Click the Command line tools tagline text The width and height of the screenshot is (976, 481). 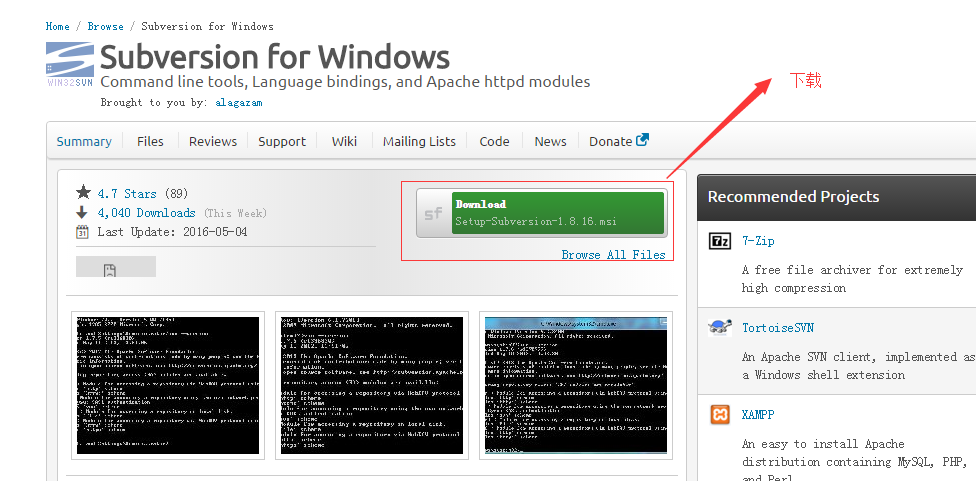pyautogui.click(x=345, y=82)
